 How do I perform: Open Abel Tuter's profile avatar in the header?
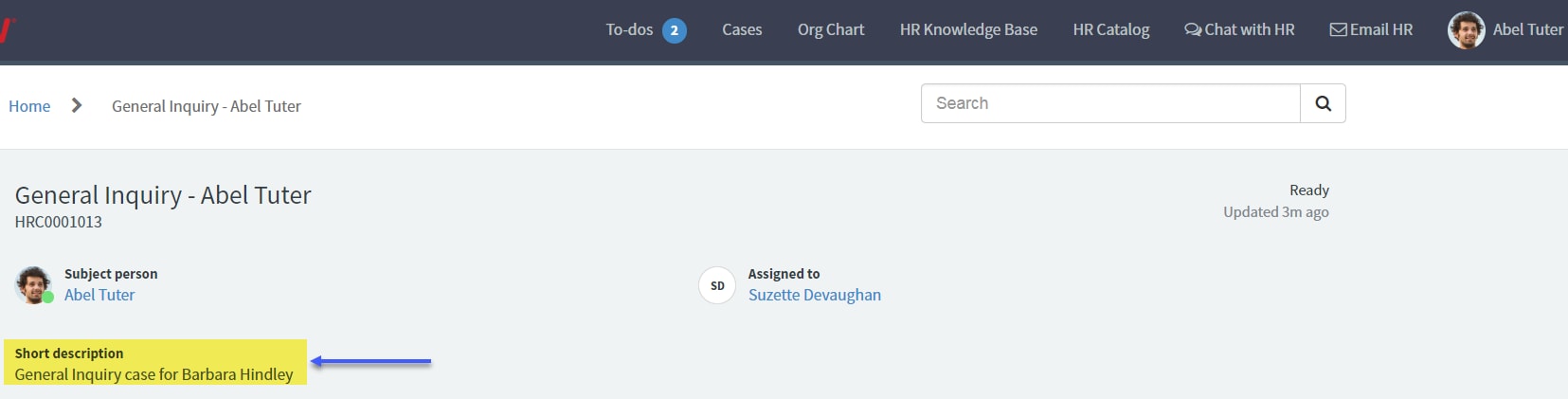pyautogui.click(x=1466, y=30)
